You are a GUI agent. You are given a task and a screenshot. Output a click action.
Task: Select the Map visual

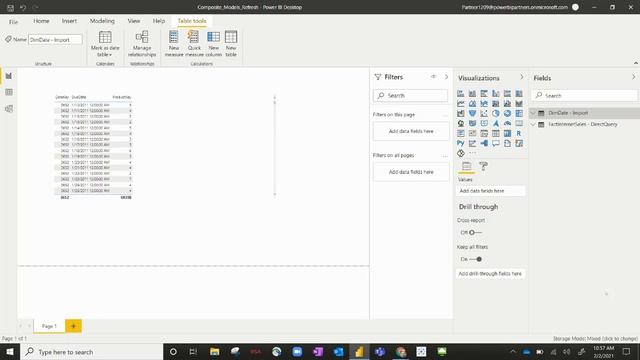click(460, 123)
